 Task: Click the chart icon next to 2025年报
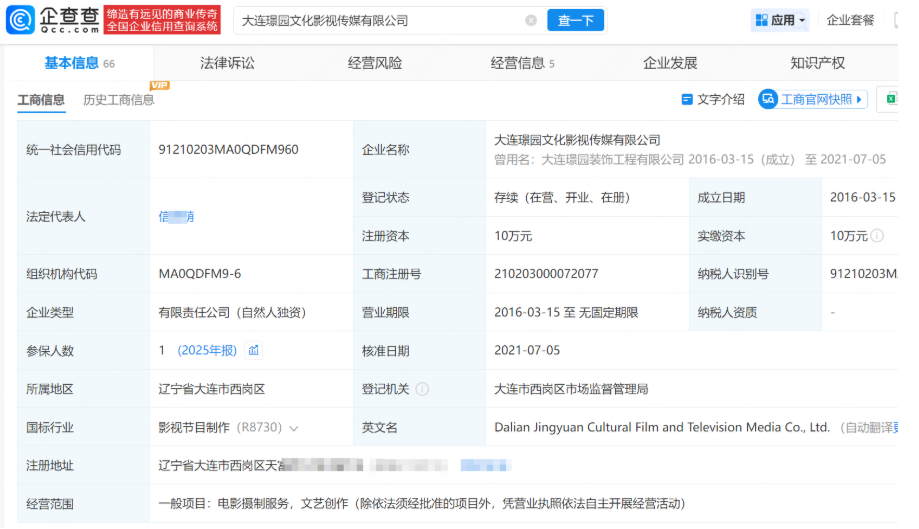pos(254,350)
